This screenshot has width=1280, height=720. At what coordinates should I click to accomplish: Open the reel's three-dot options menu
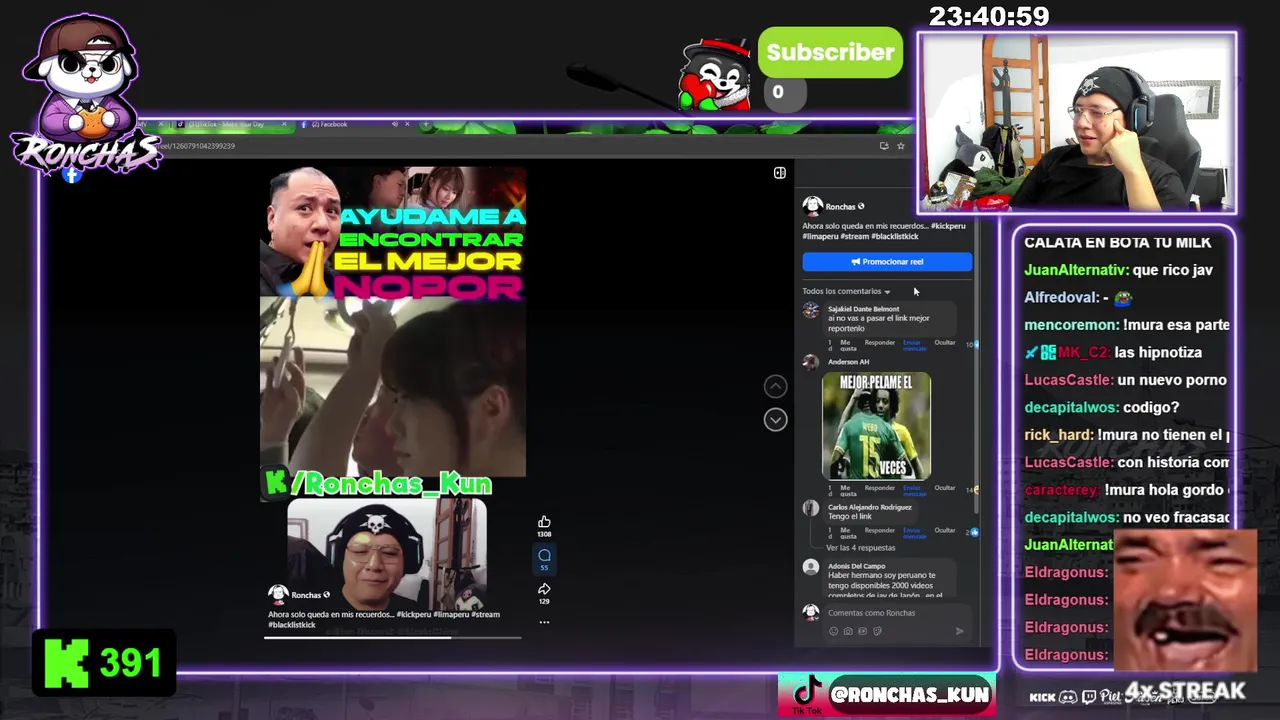pyautogui.click(x=544, y=622)
